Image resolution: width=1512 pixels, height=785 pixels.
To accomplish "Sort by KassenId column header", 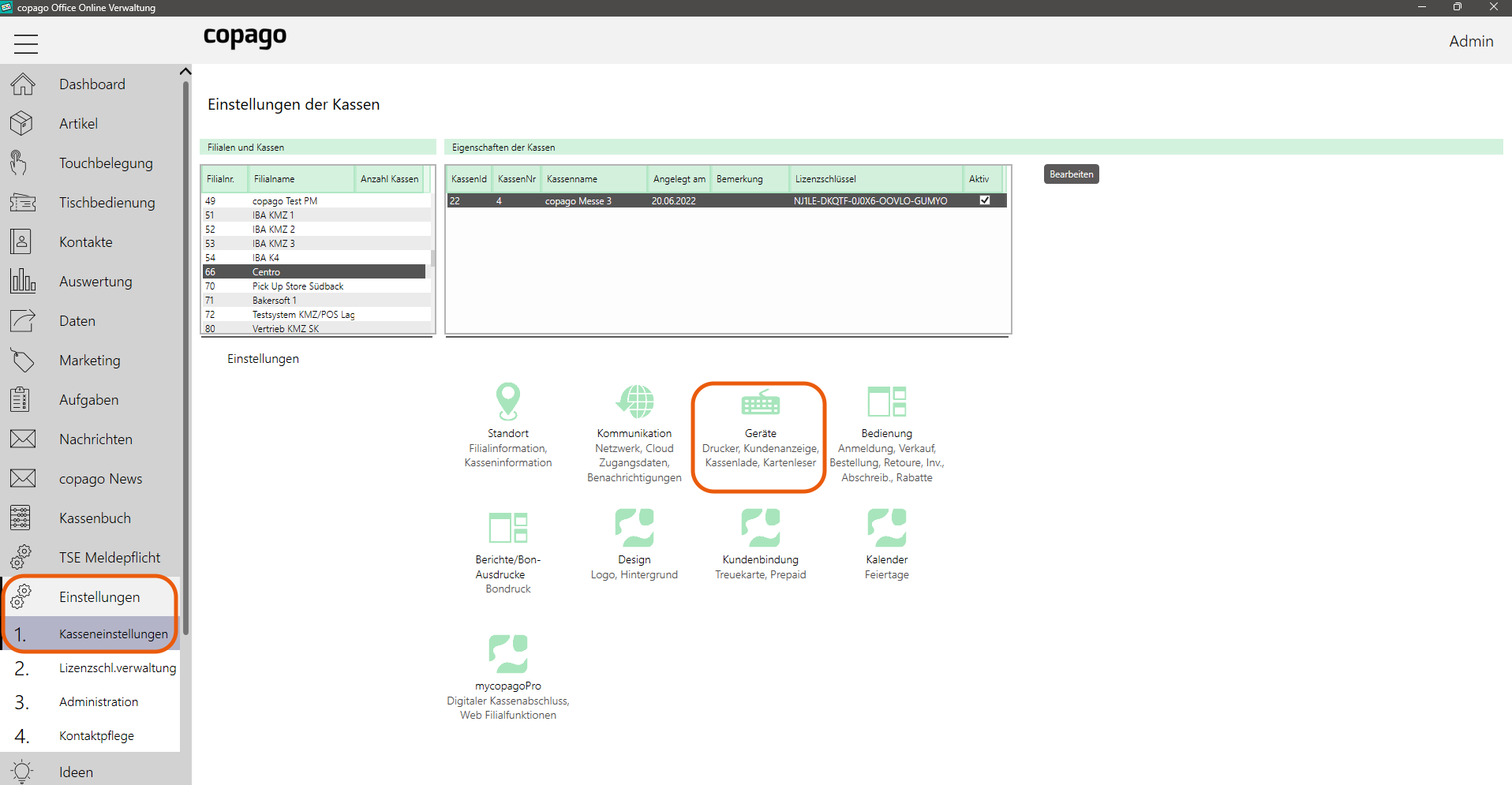I will click(x=470, y=179).
